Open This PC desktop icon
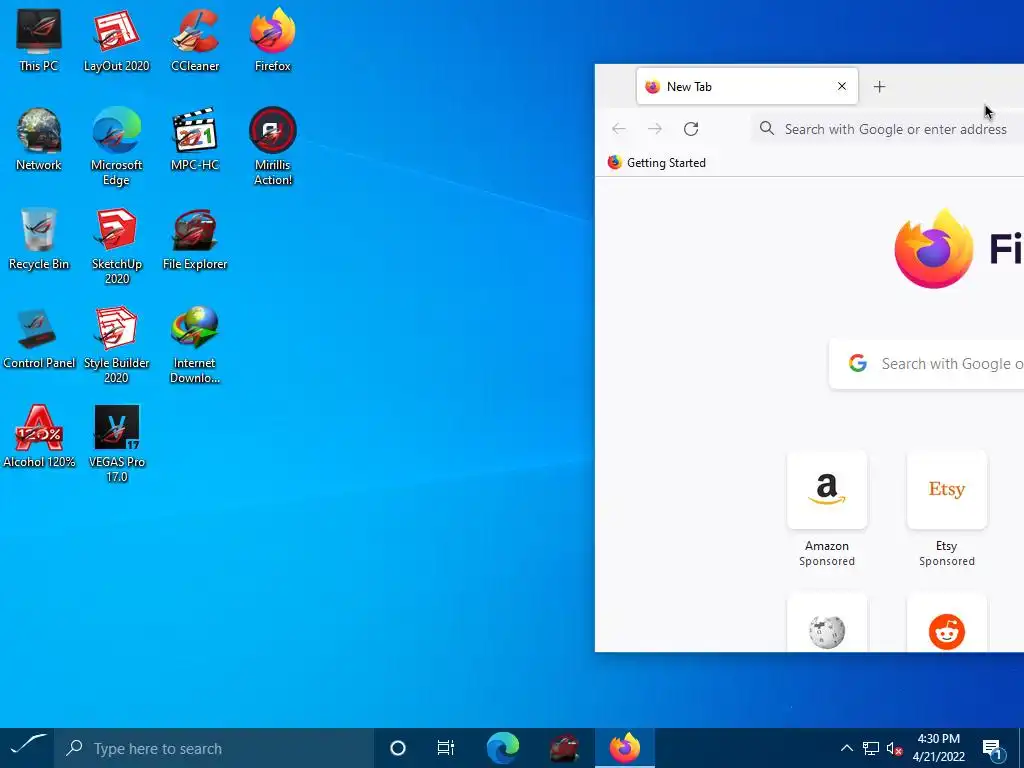The width and height of the screenshot is (1024, 768). [x=39, y=40]
